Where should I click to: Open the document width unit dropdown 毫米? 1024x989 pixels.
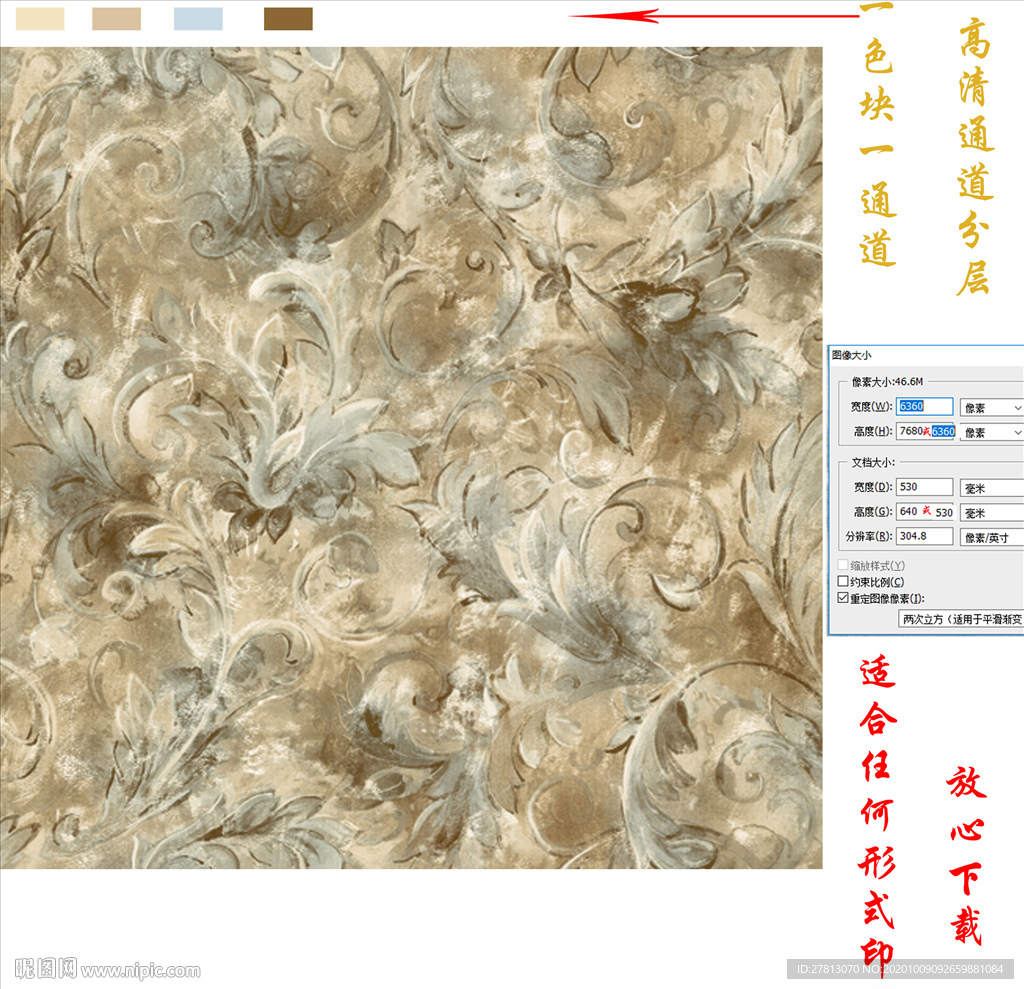click(x=991, y=488)
